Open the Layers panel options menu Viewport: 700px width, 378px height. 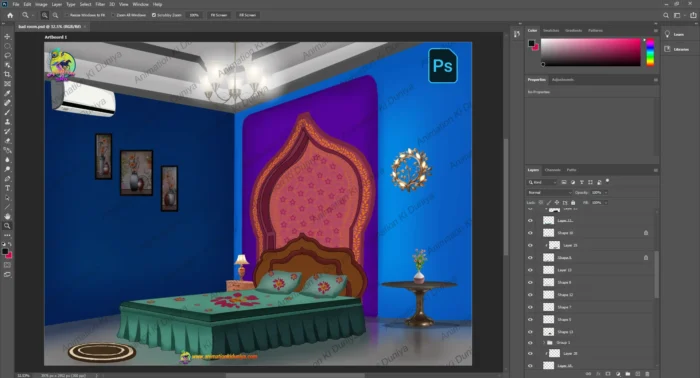(655, 170)
